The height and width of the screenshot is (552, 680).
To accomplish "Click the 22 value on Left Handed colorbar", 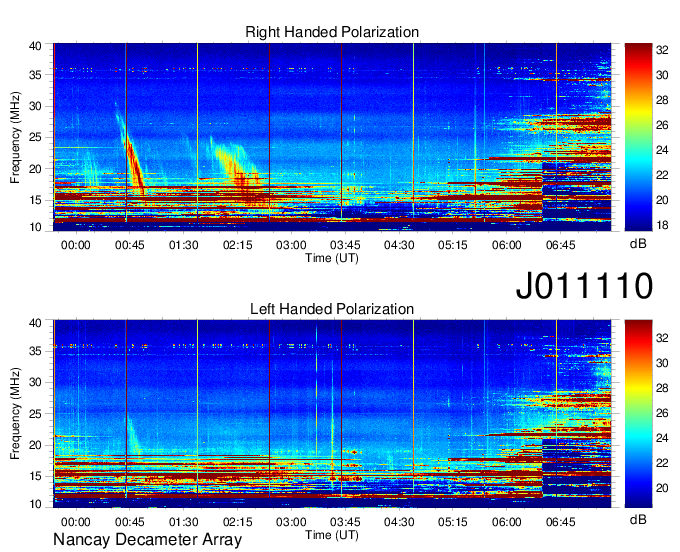I will (x=662, y=463).
